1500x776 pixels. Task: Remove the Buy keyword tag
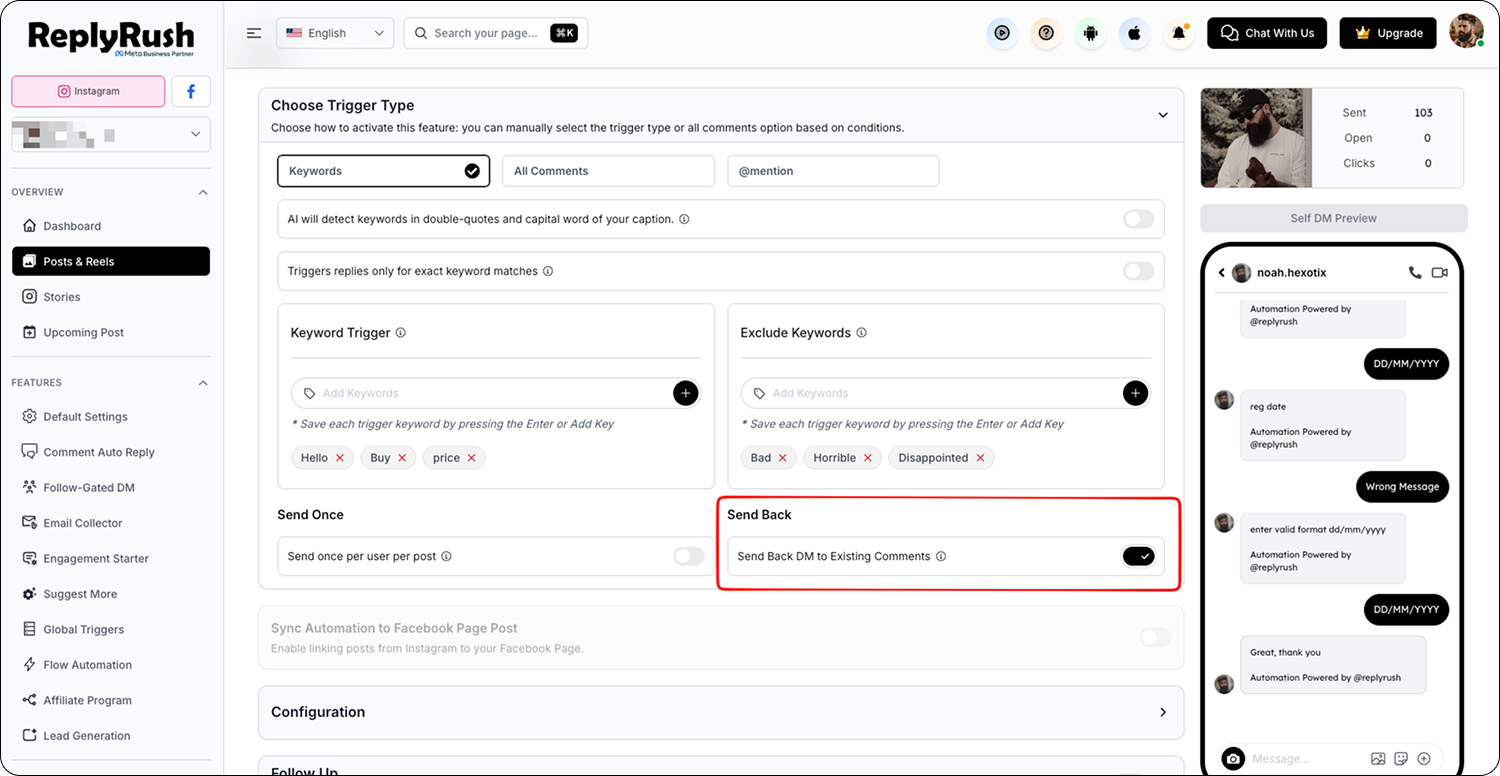click(x=402, y=458)
